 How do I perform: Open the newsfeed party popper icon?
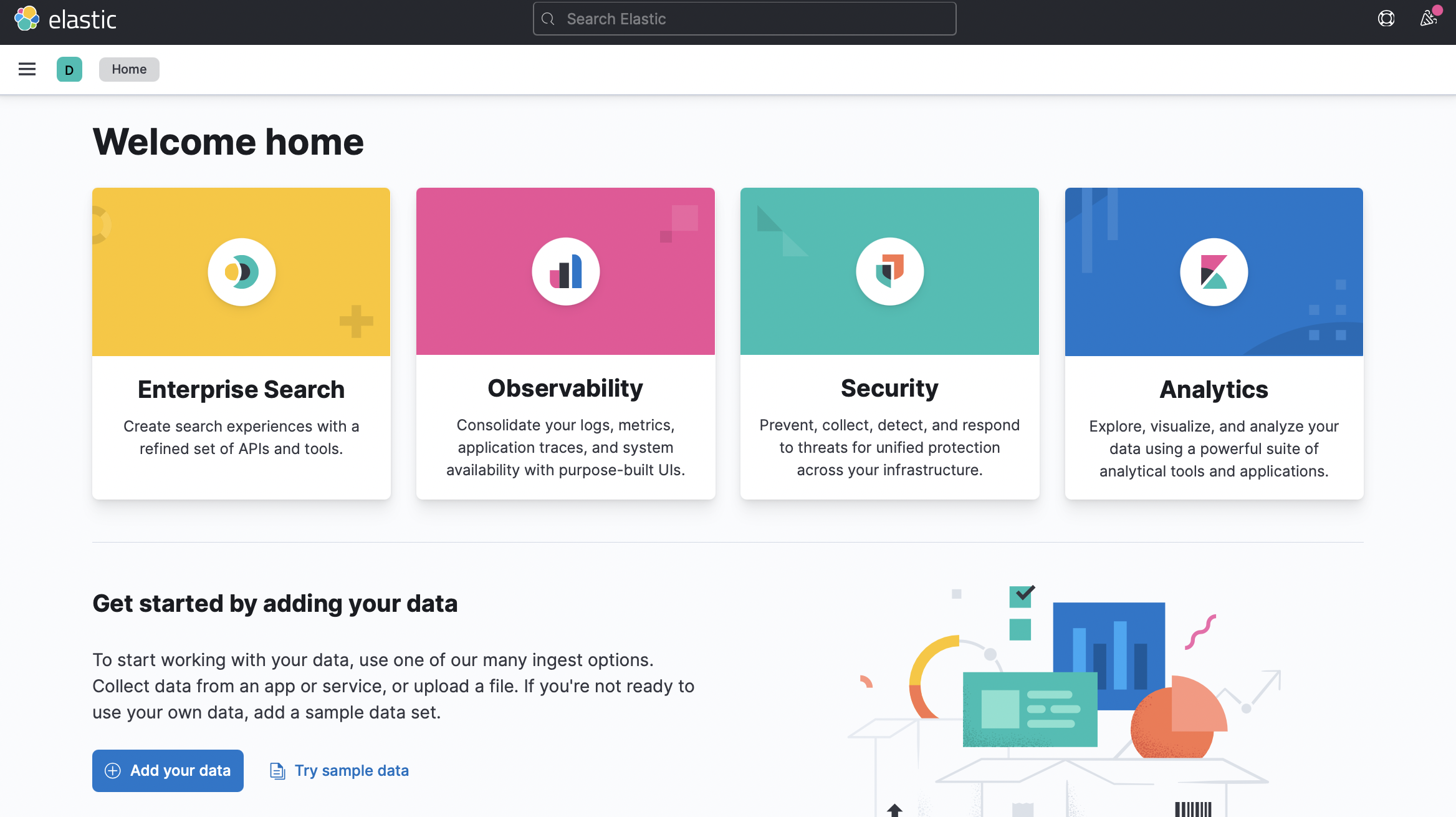[1428, 19]
